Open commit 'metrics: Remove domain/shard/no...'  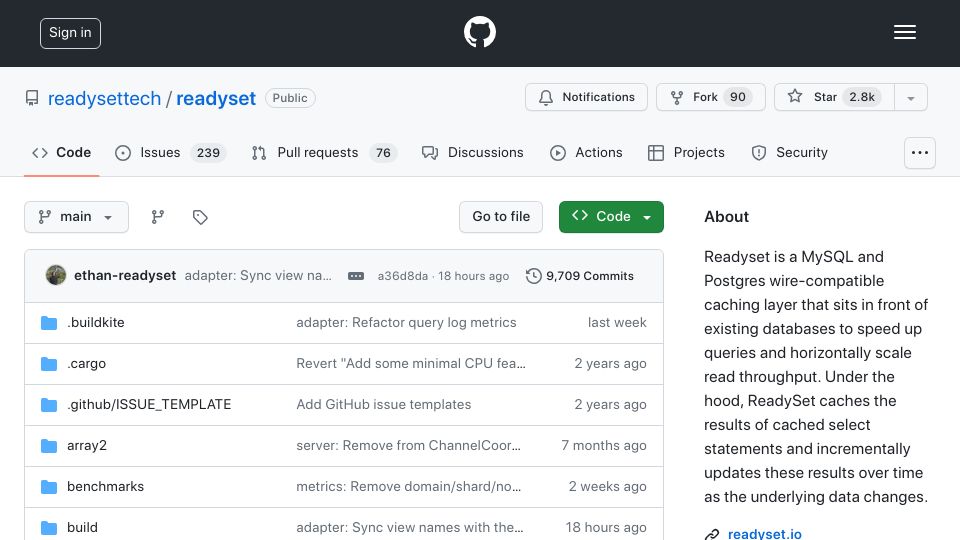tap(409, 487)
